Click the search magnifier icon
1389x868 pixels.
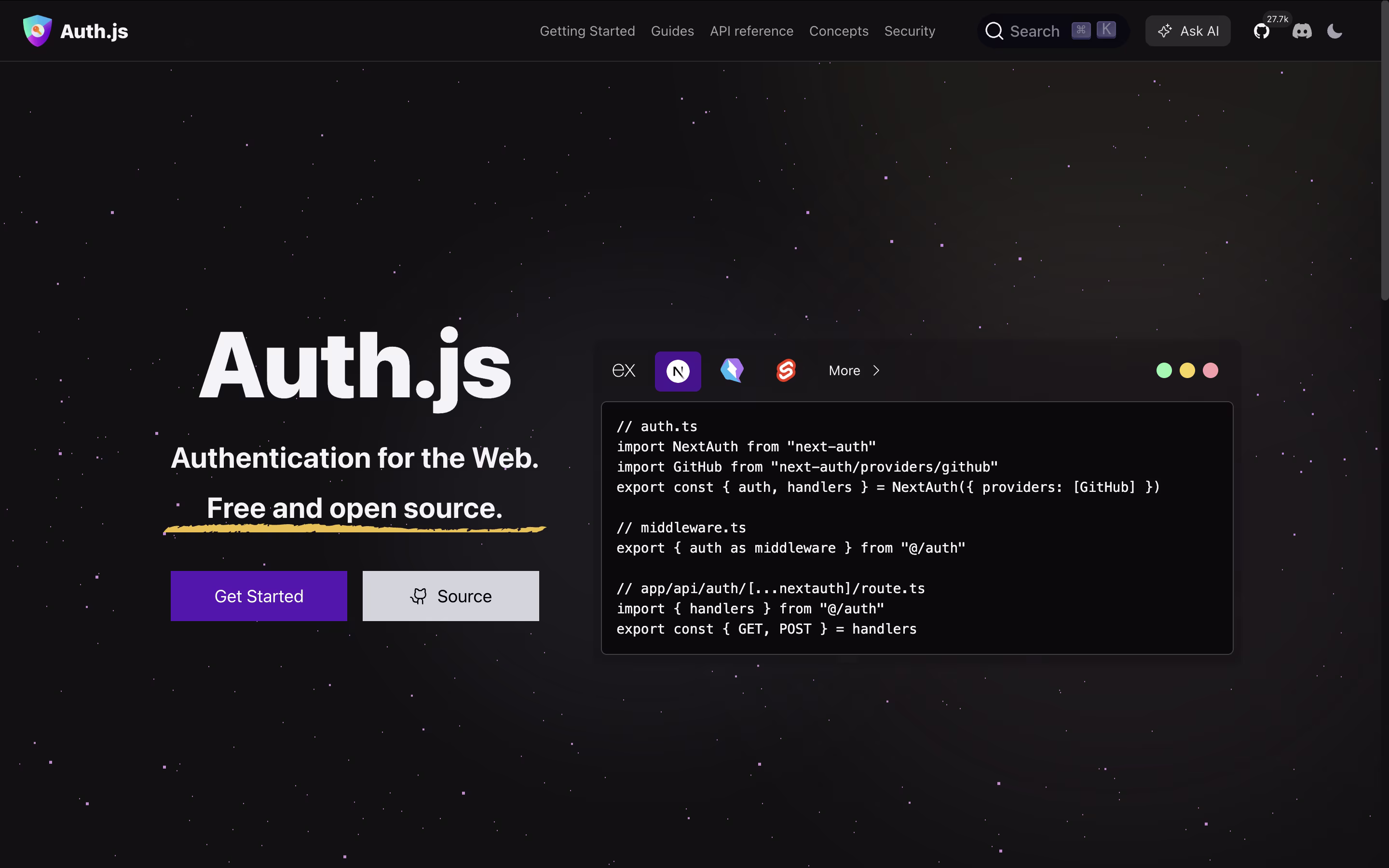[994, 31]
